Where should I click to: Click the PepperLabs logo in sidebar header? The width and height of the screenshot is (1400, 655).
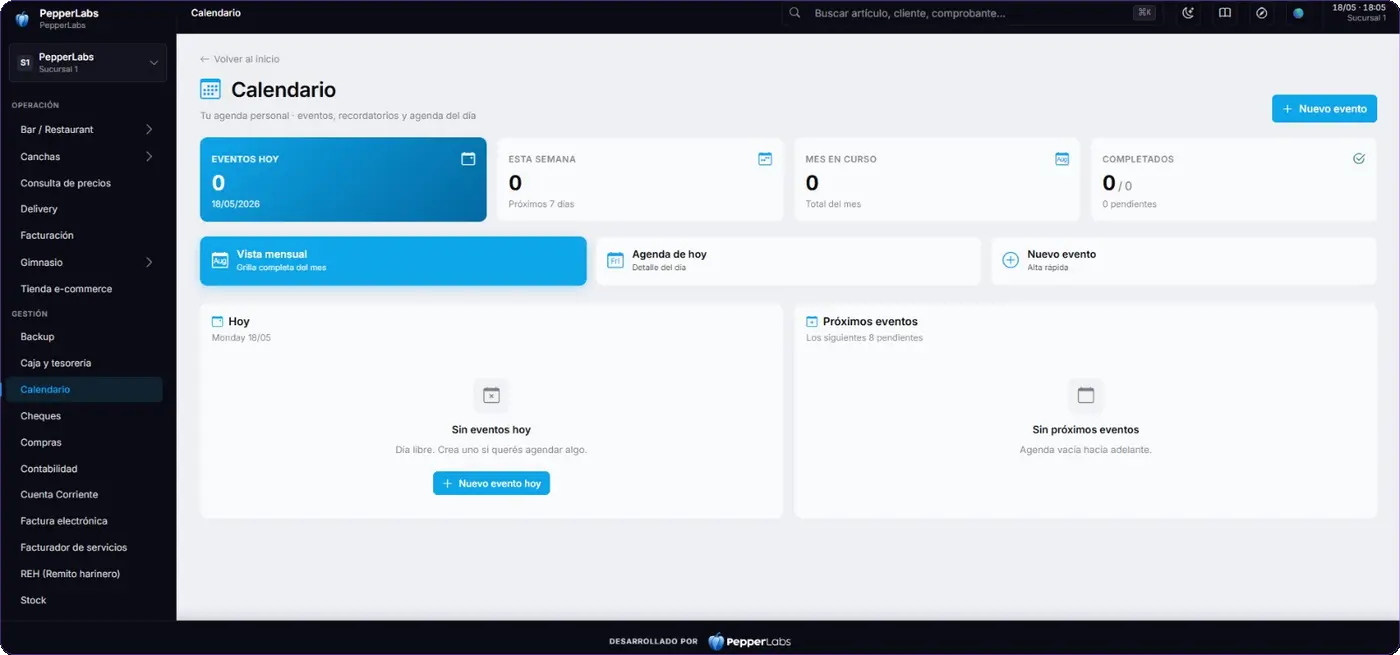22,19
